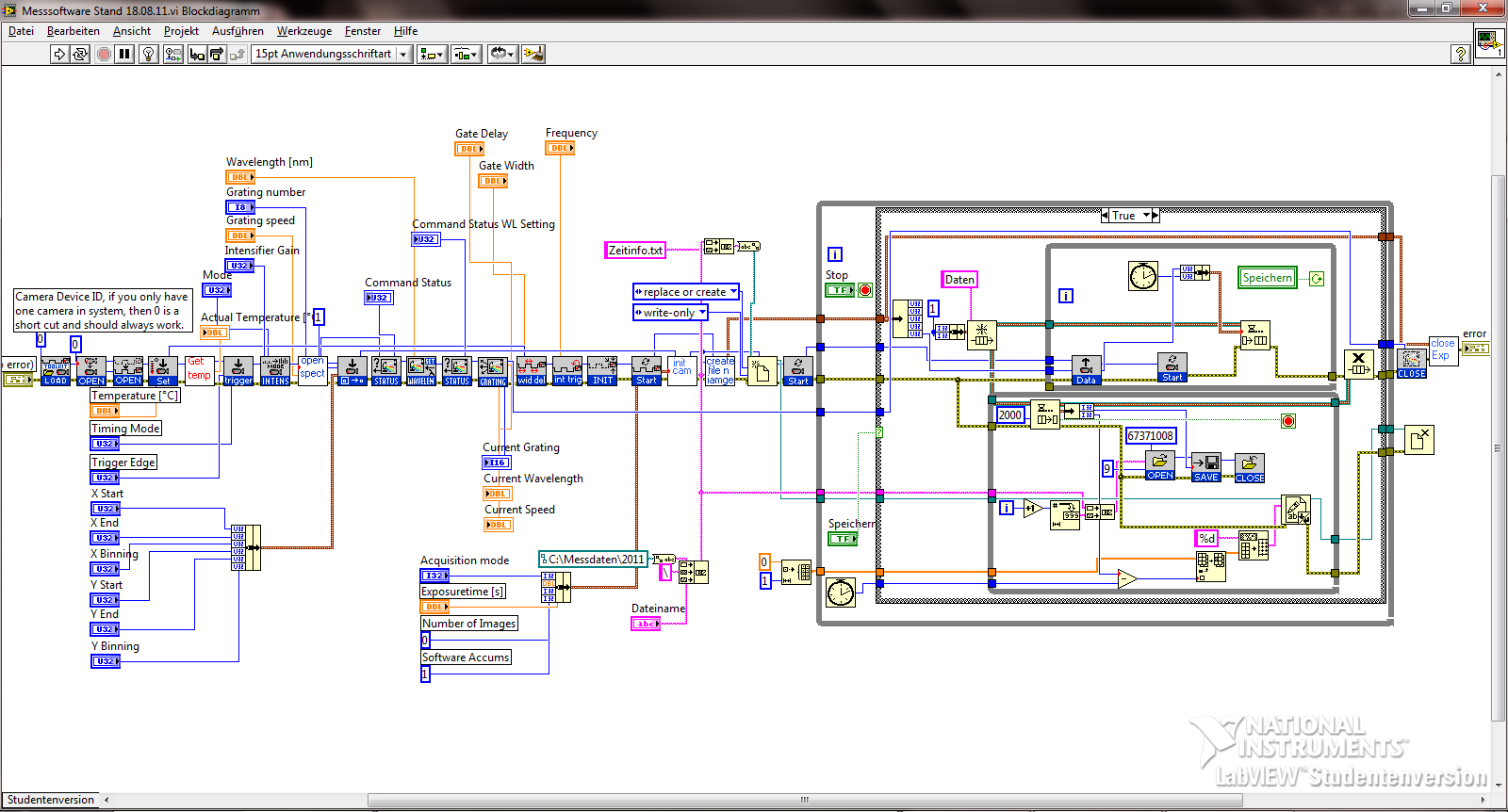
Task: Click the Abort Execution stop button
Action: [104, 55]
